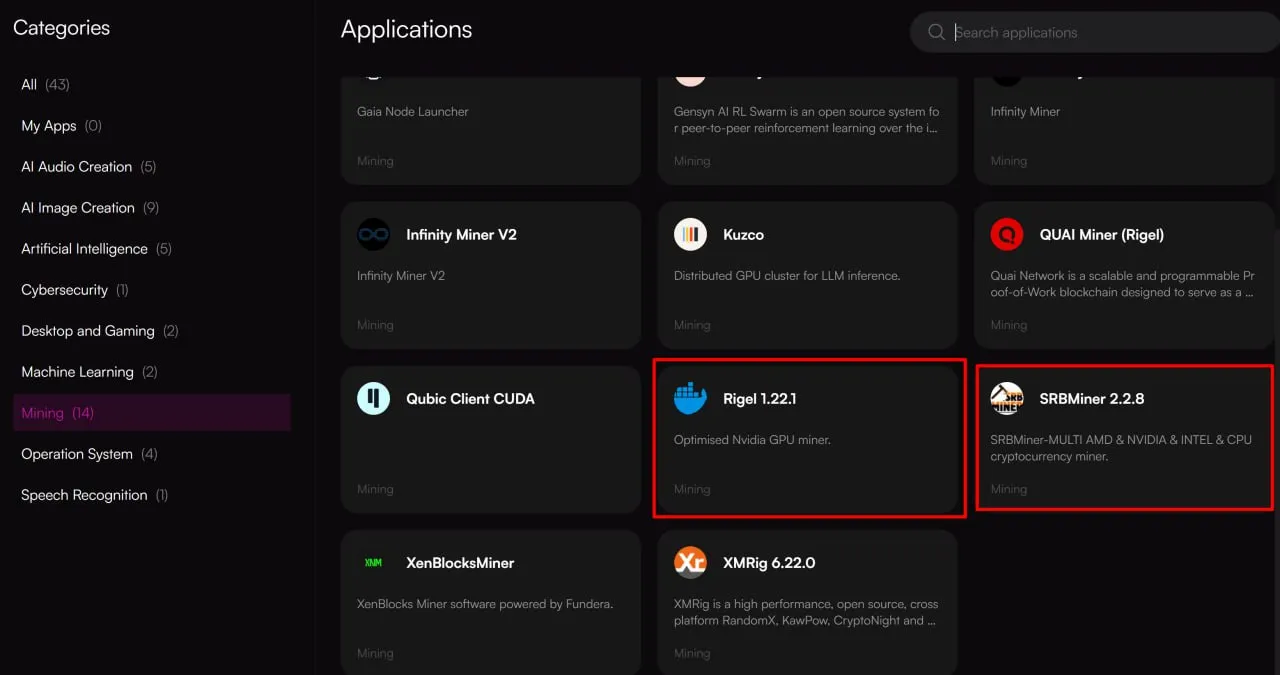Select the Artificial Intelligence category
This screenshot has height=675, width=1280.
point(152,249)
